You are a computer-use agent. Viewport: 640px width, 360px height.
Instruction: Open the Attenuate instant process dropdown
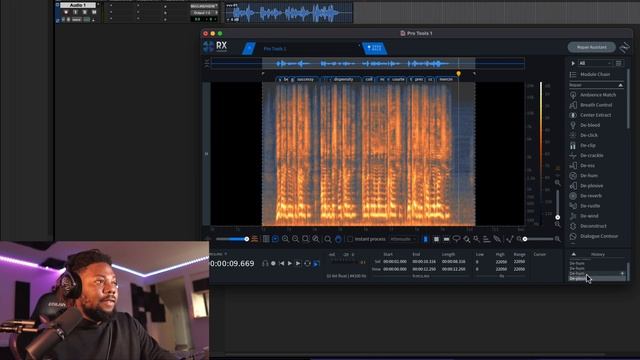[403, 239]
